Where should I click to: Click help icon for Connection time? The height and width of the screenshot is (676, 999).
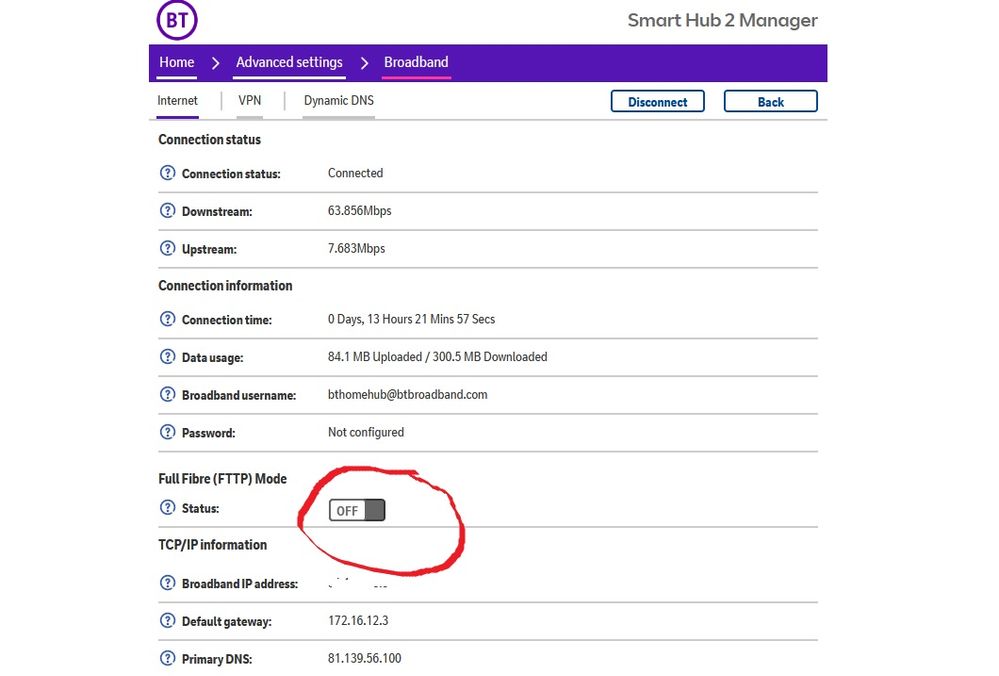(168, 319)
